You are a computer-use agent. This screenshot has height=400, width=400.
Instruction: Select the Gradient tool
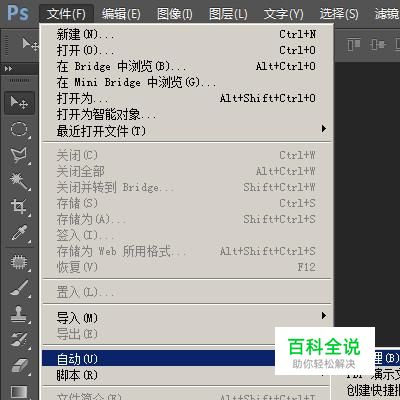click(19, 391)
